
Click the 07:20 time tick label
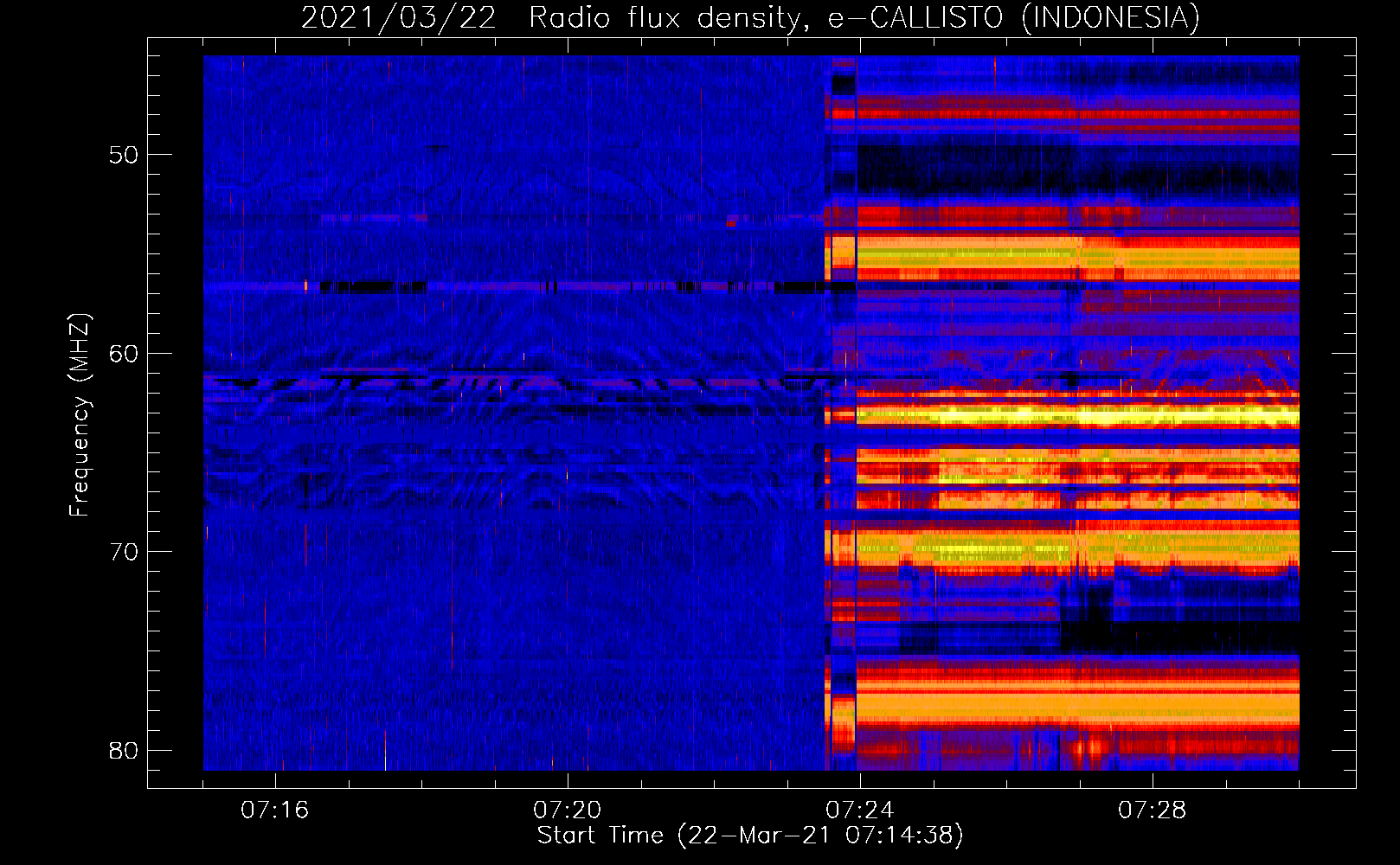568,810
